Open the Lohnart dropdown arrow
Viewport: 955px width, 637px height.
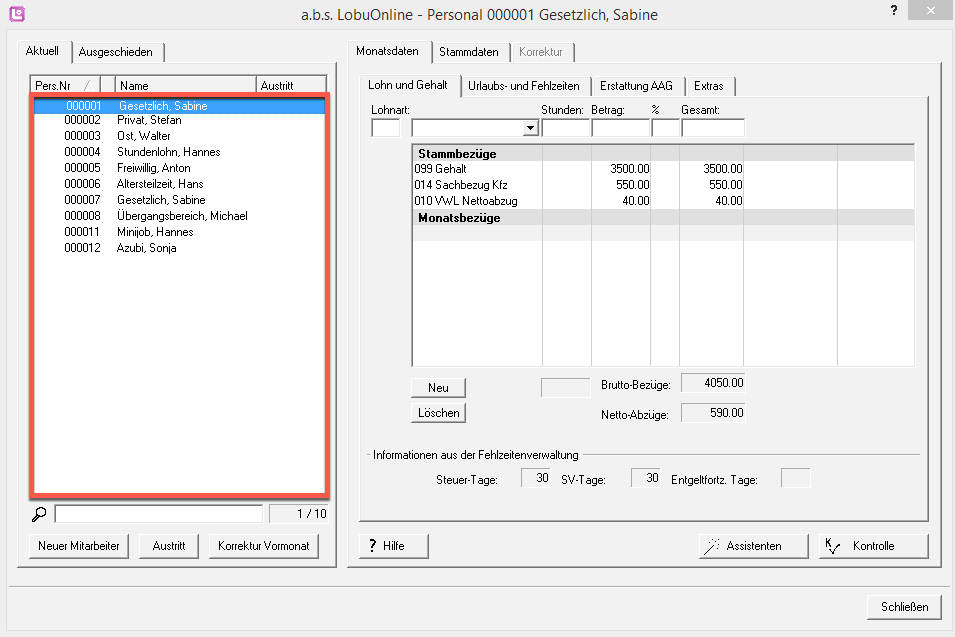[x=530, y=128]
